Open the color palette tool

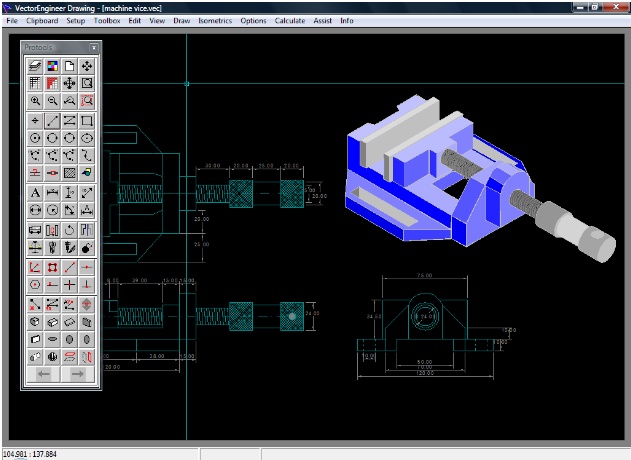(52, 66)
